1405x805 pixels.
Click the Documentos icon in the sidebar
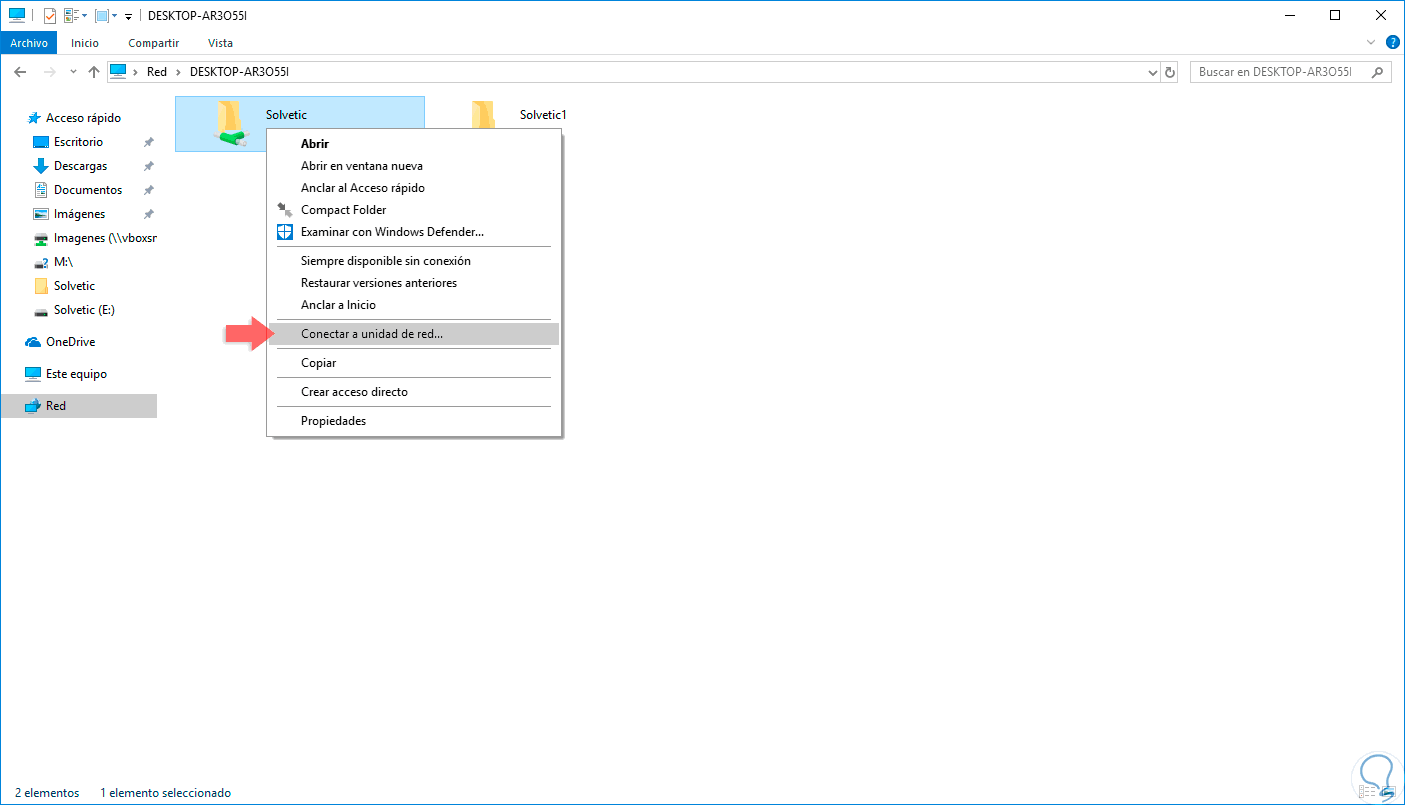[41, 190]
